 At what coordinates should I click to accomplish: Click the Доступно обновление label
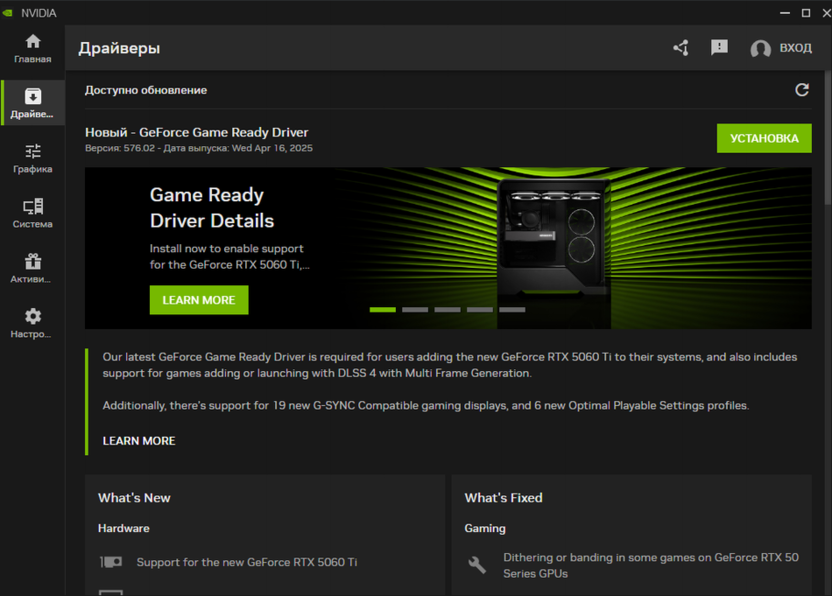[x=146, y=90]
